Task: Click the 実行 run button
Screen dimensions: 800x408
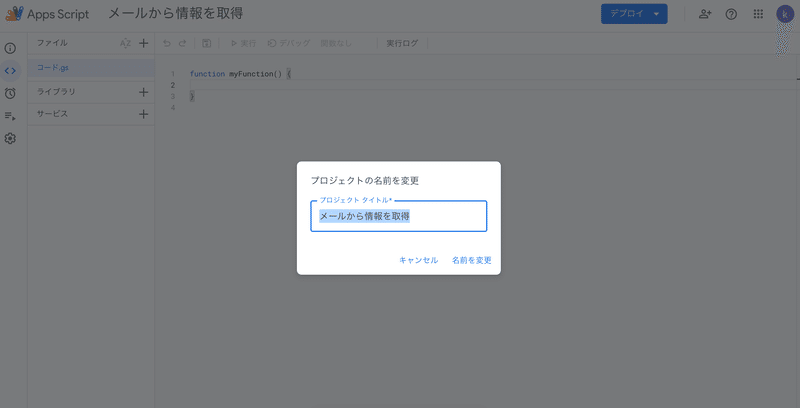Action: [243, 43]
